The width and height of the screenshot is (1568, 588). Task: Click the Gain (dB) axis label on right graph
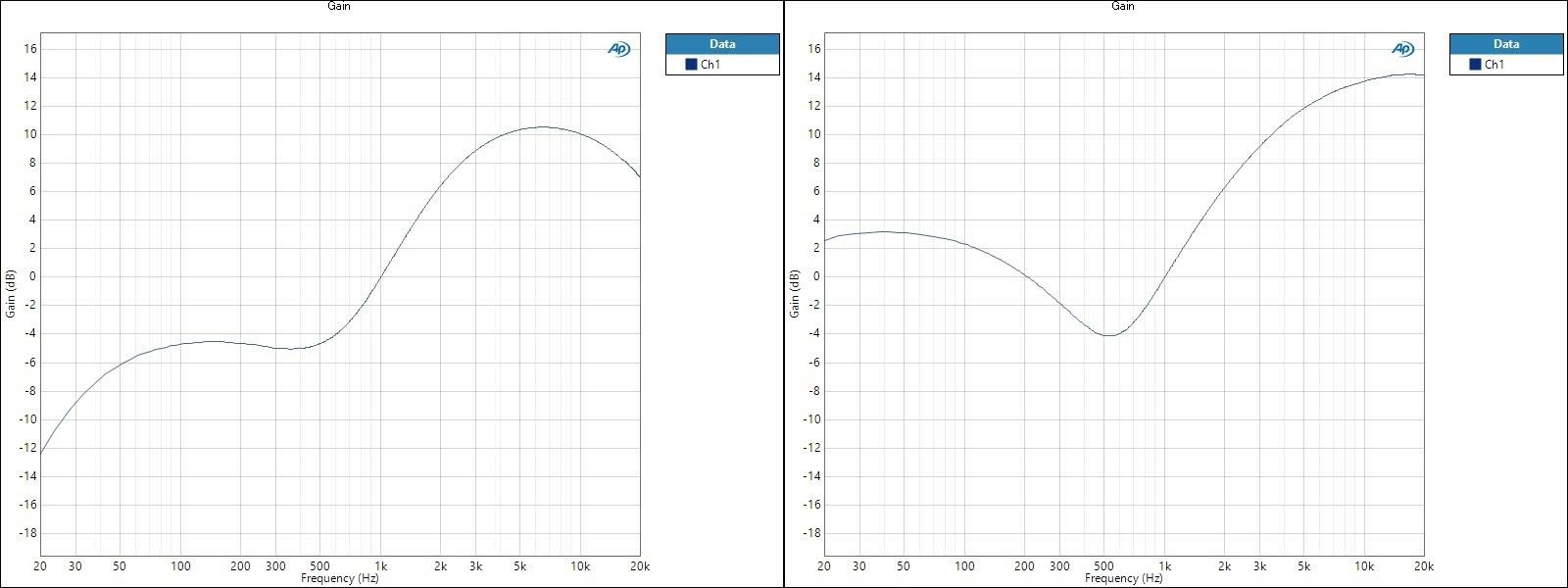pyautogui.click(x=795, y=293)
